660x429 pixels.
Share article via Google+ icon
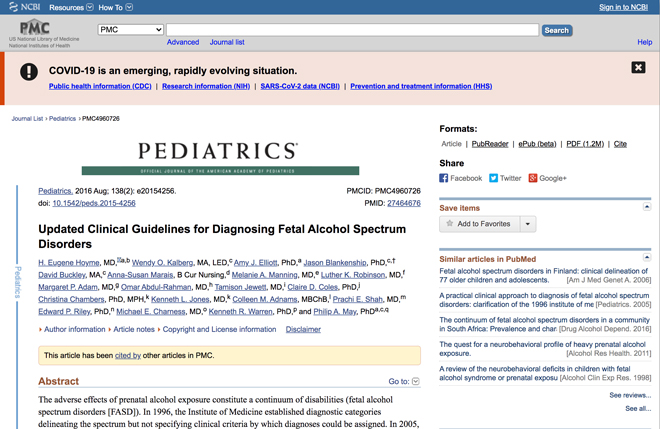pos(531,178)
